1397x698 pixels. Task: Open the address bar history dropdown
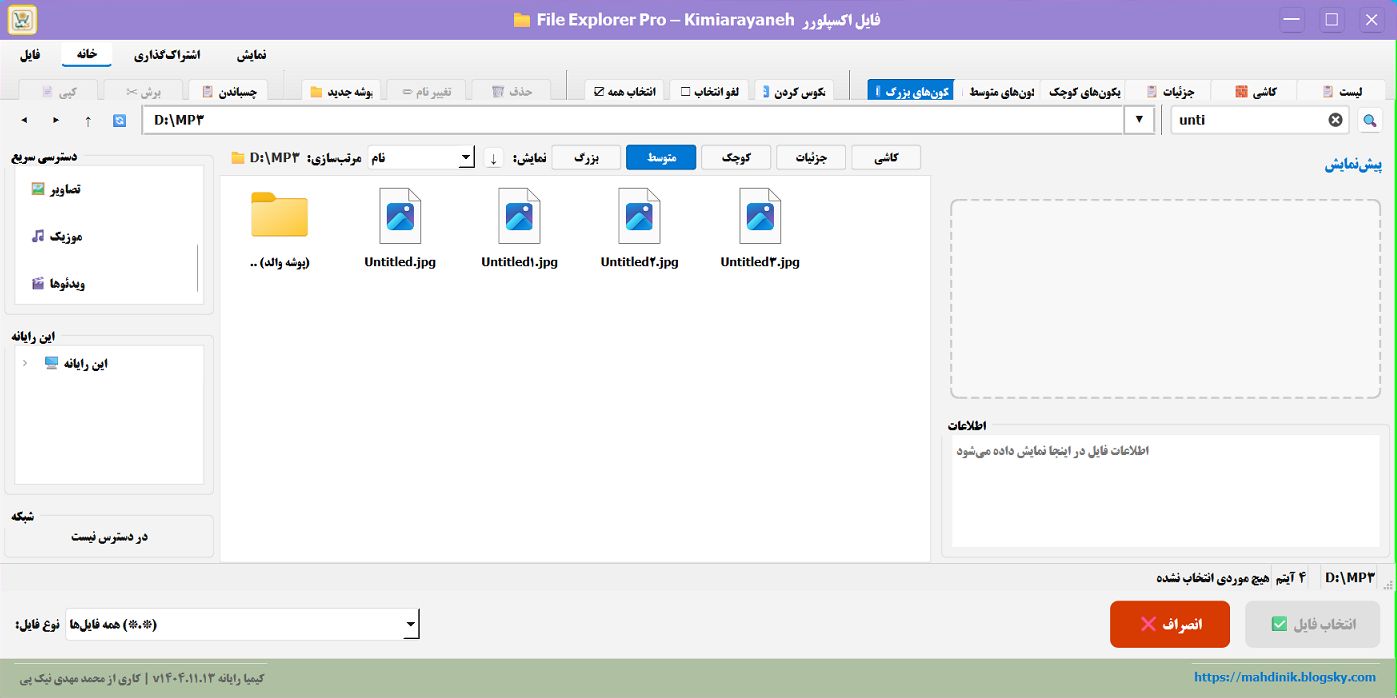(1139, 120)
